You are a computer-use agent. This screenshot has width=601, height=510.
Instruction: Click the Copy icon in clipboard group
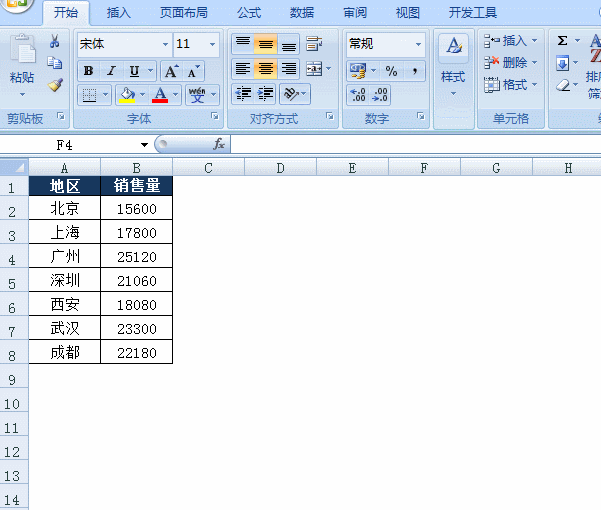[54, 63]
